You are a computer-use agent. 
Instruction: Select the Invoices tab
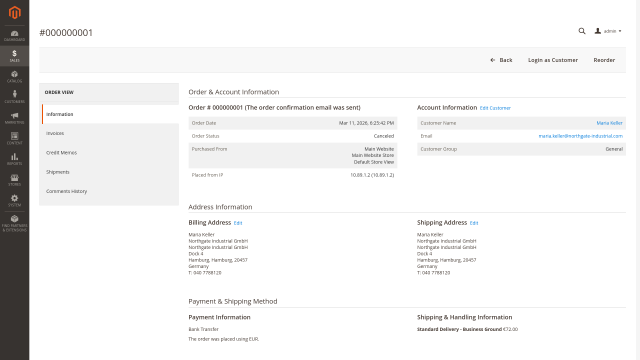click(x=109, y=133)
